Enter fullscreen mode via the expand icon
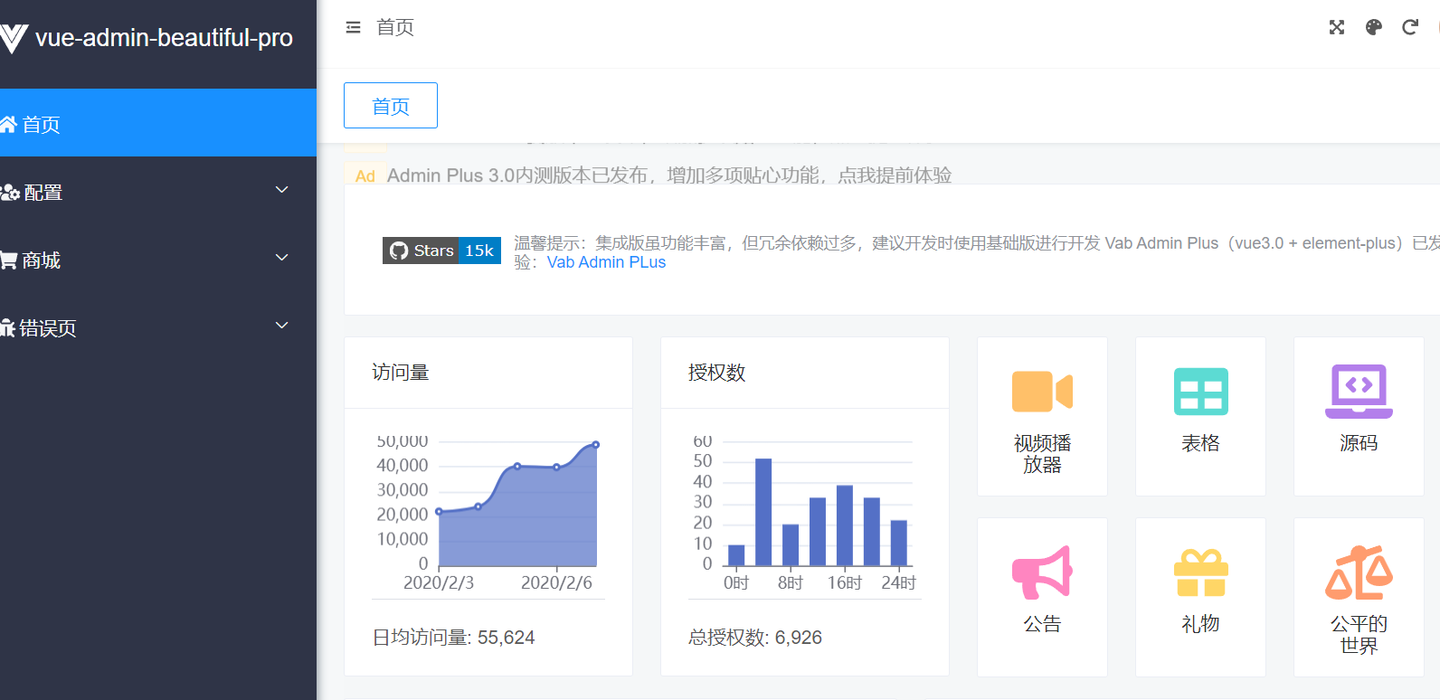The image size is (1440, 700). coord(1337,27)
